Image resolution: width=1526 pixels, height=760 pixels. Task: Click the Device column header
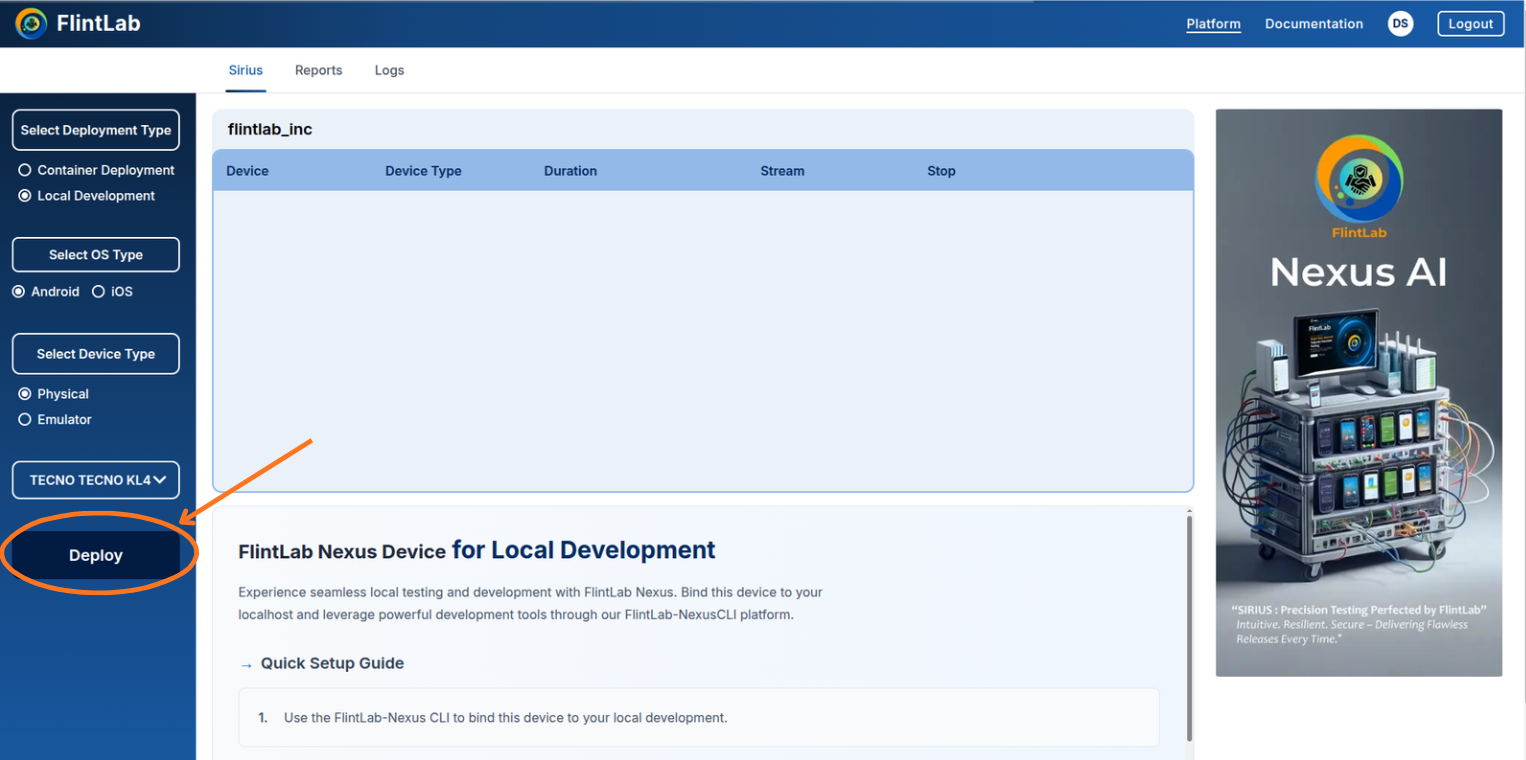click(248, 171)
